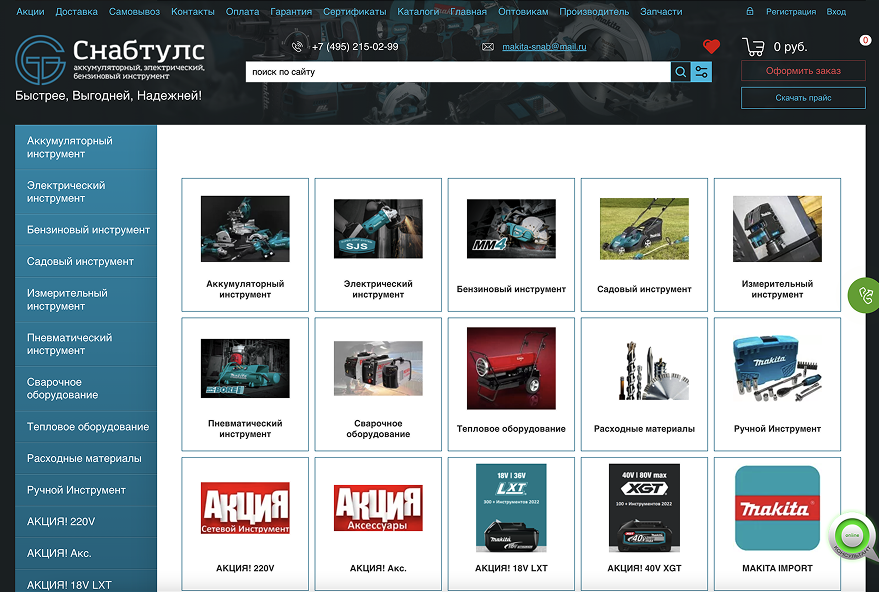This screenshot has height=592, width=879.
Task: Open Оптовикам in top menu
Action: click(523, 12)
